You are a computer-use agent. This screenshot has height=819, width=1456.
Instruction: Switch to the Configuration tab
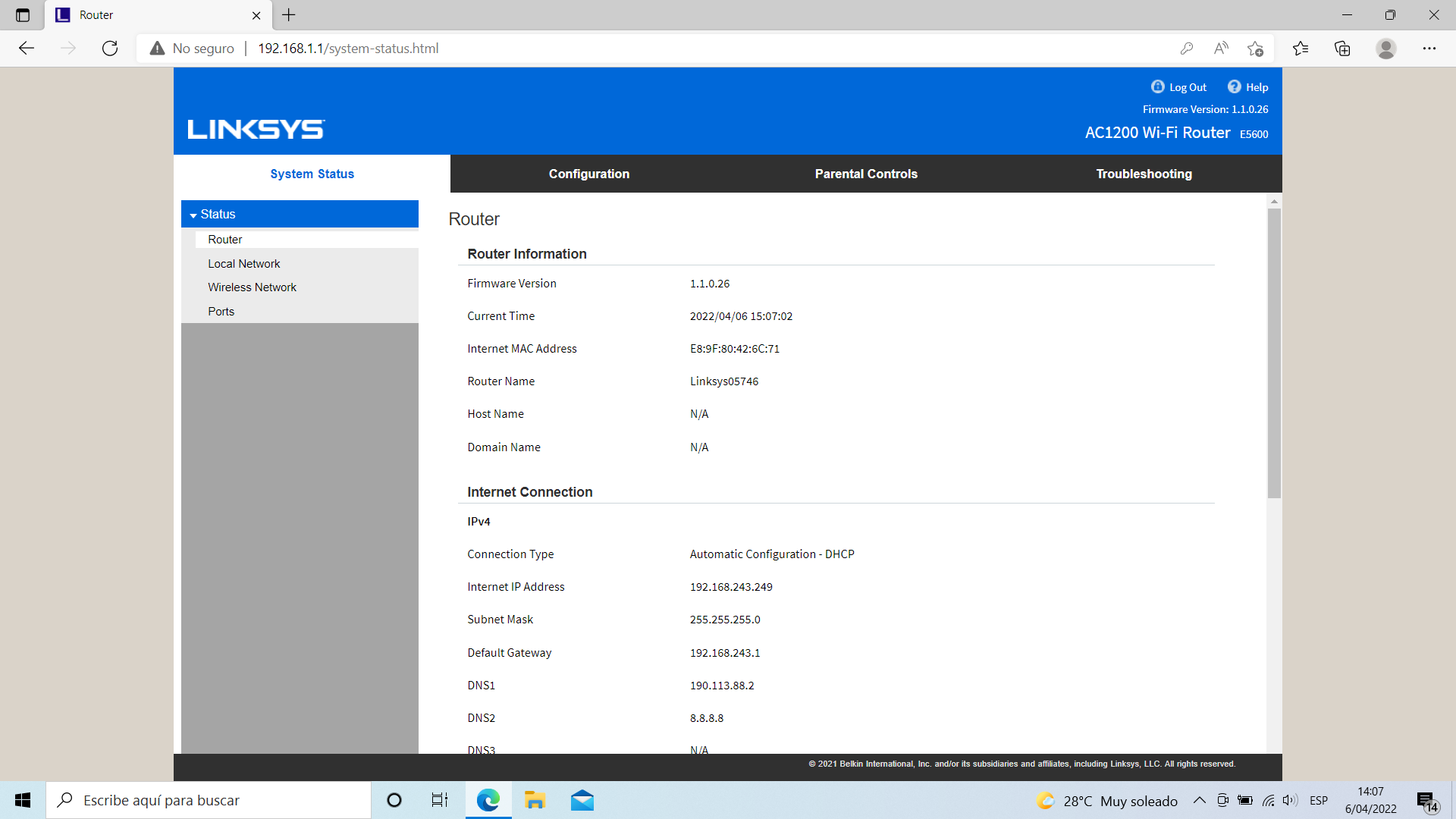pos(588,174)
